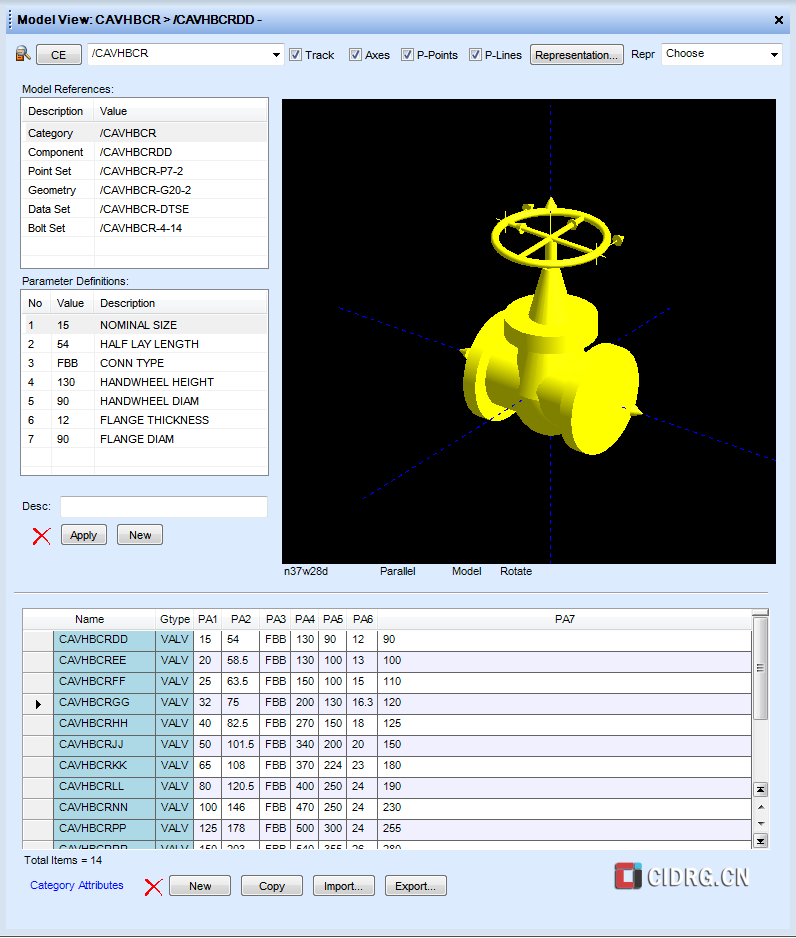
Task: Jump to the top of table with scroll-to-first arrow
Action: point(760,789)
